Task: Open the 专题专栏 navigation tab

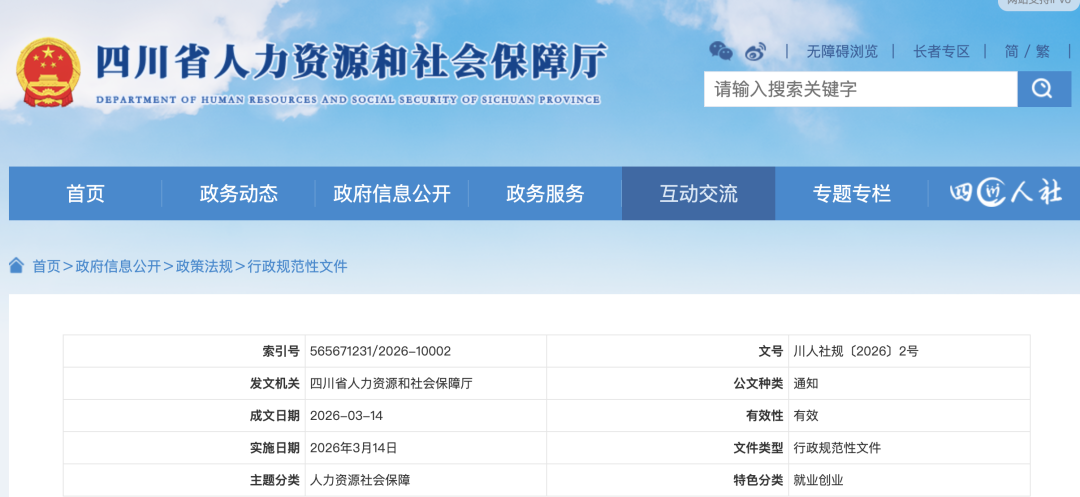Action: [851, 193]
